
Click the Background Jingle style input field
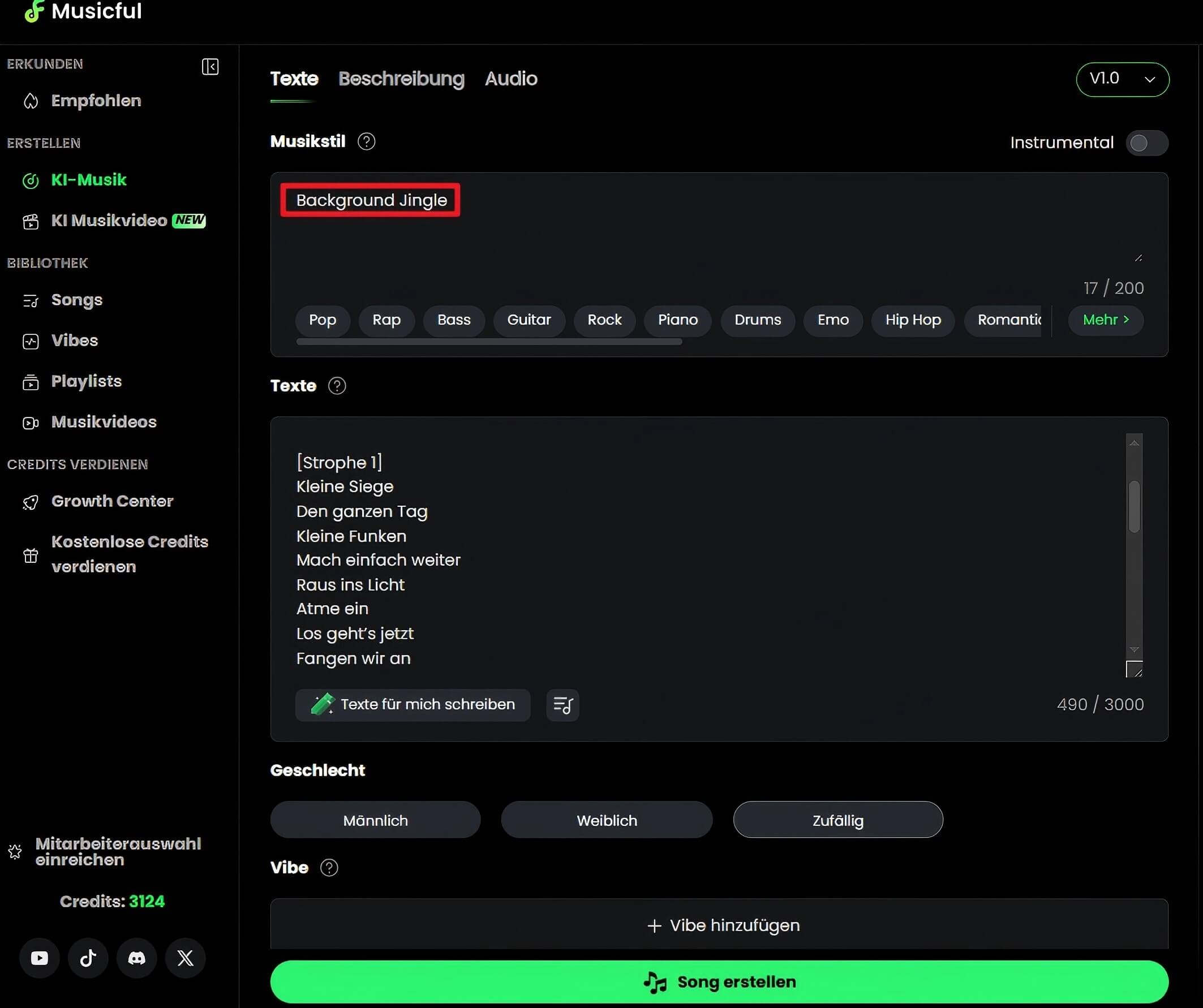pos(371,200)
